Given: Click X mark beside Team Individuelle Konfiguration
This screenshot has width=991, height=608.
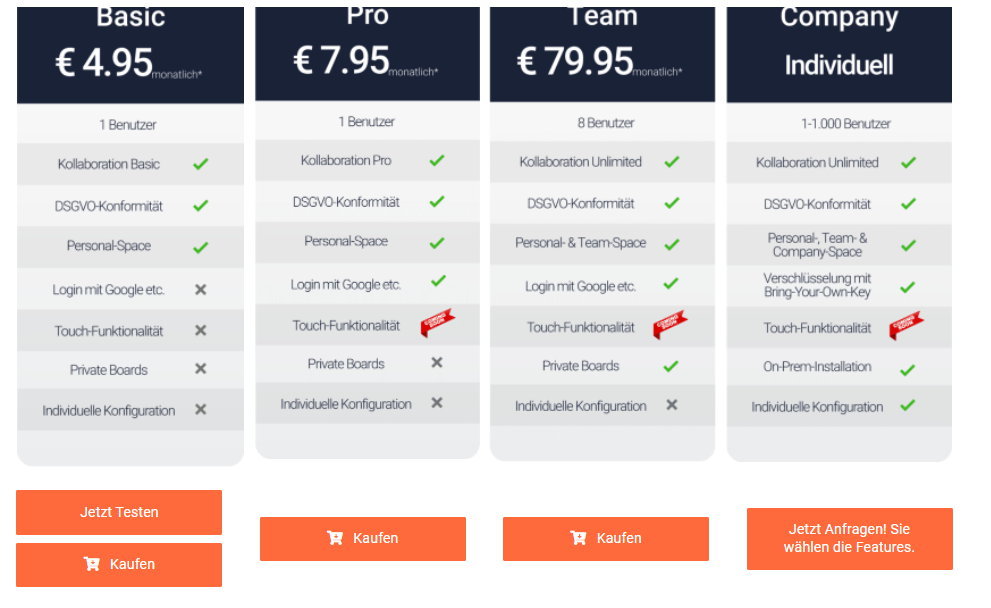Looking at the screenshot, I should click(x=672, y=404).
